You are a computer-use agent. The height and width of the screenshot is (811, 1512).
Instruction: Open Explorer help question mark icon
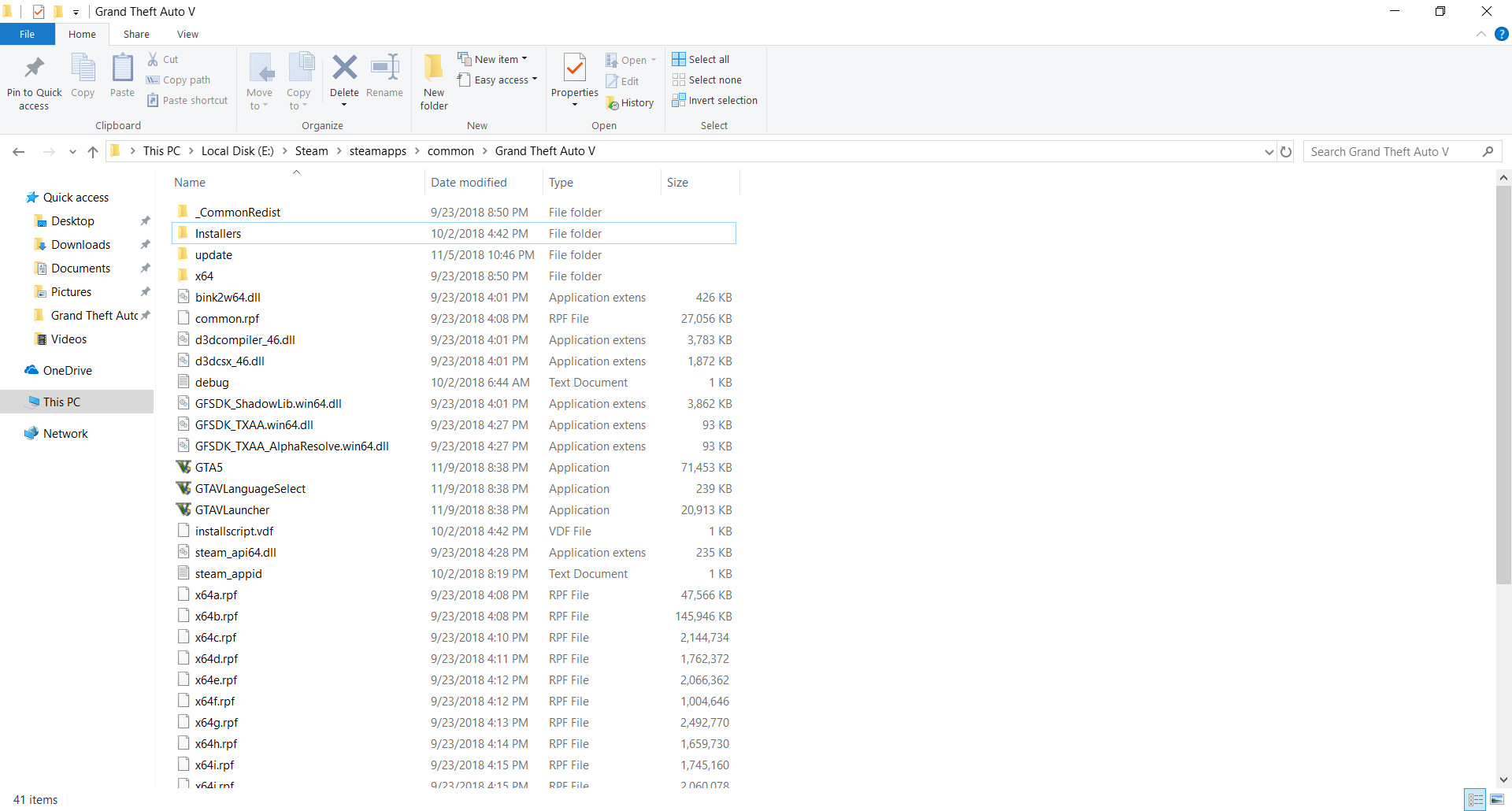tap(1502, 34)
